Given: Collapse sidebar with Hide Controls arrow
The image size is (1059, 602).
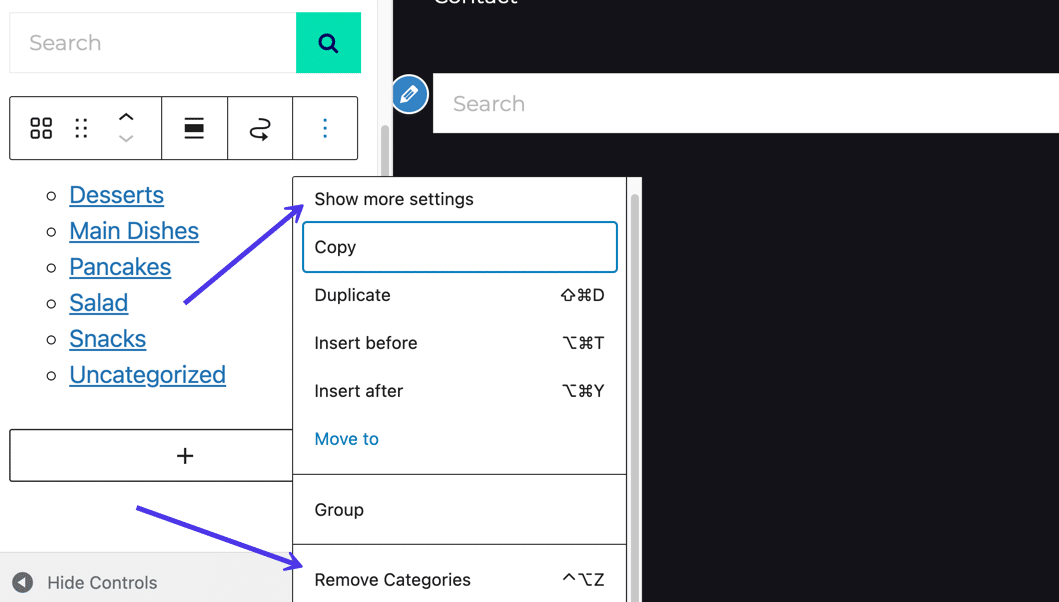Looking at the screenshot, I should click(23, 582).
